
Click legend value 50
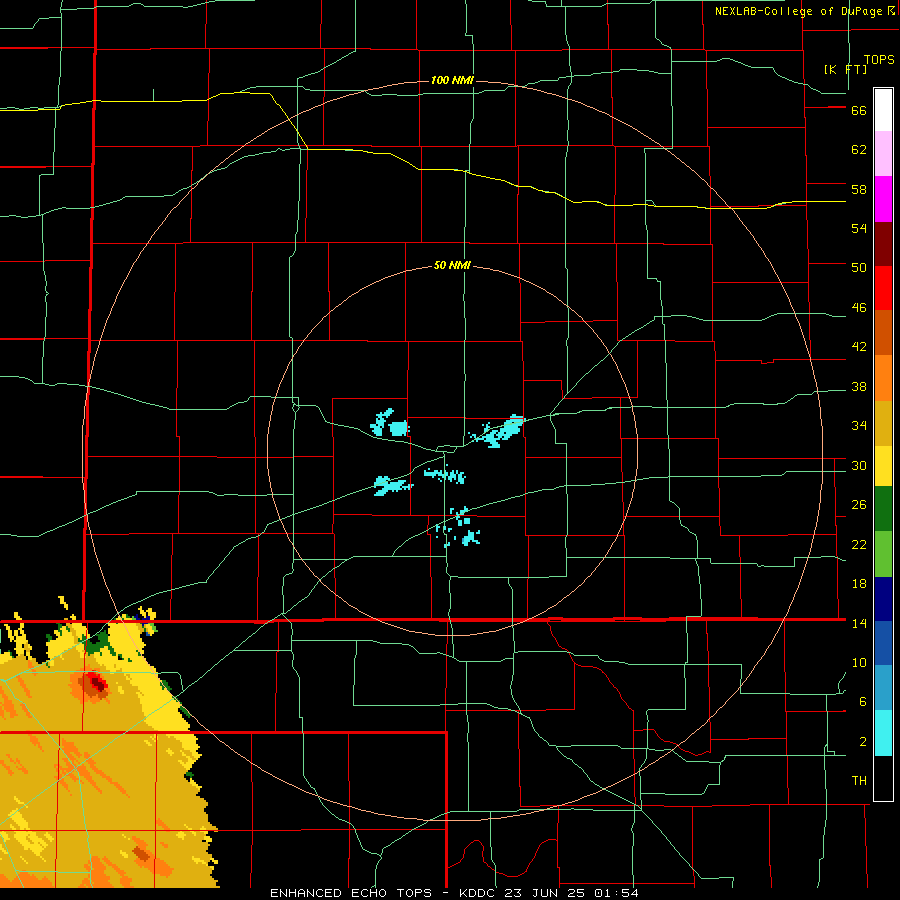pos(859,268)
